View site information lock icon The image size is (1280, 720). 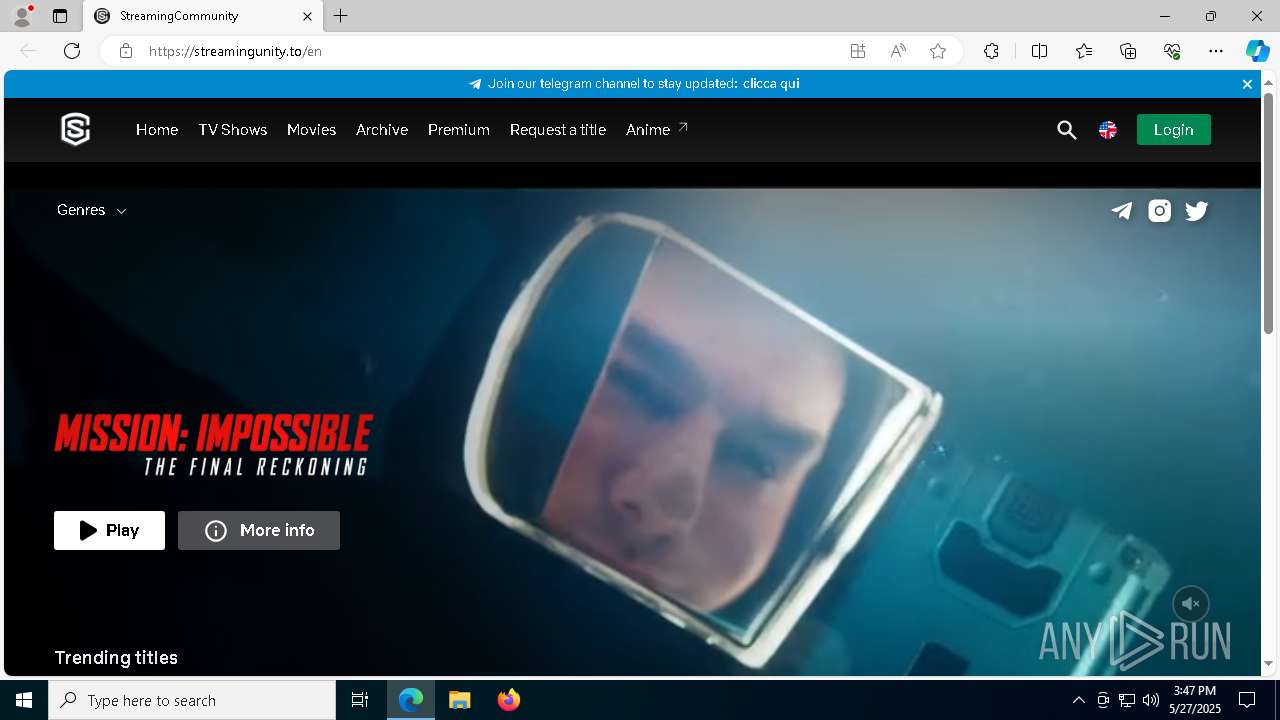[126, 51]
